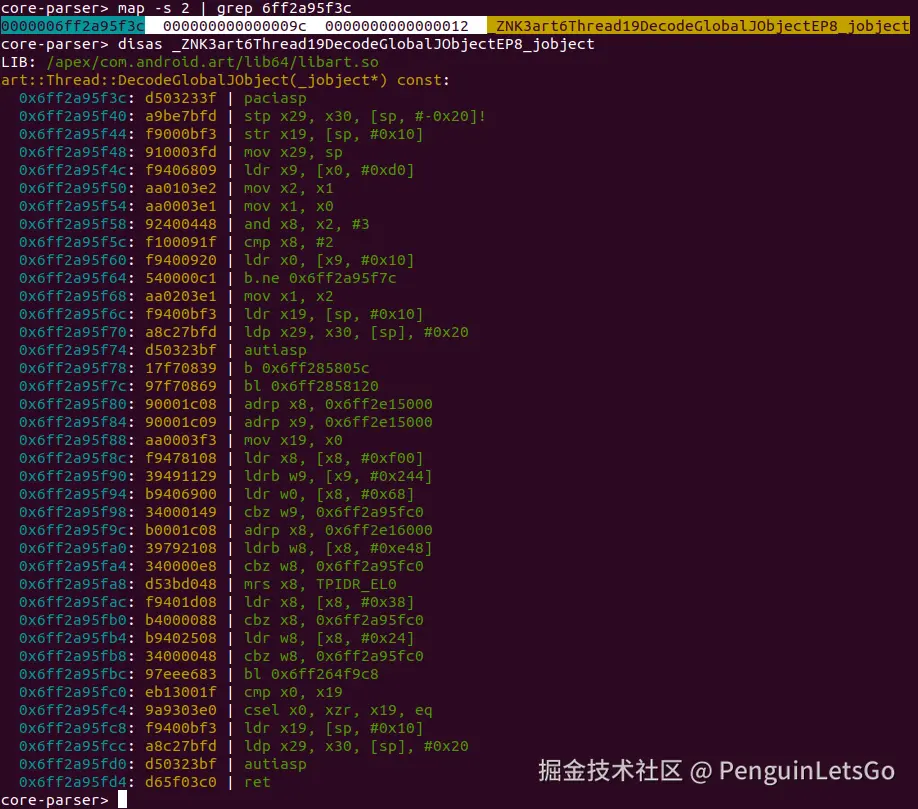Click the ret instruction on the last line
Screen dimensions: 918x809
[x=258, y=782]
